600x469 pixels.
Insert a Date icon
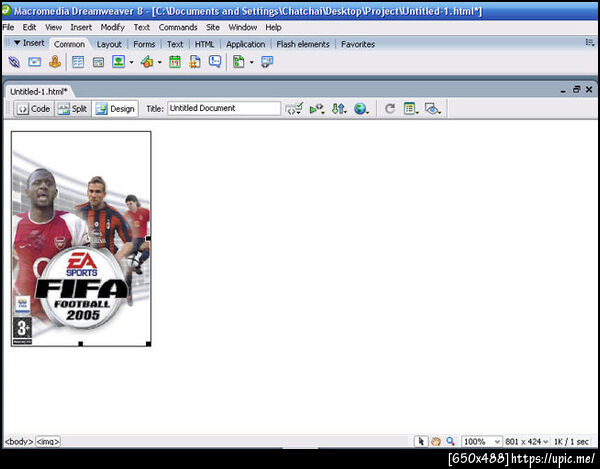coord(175,62)
